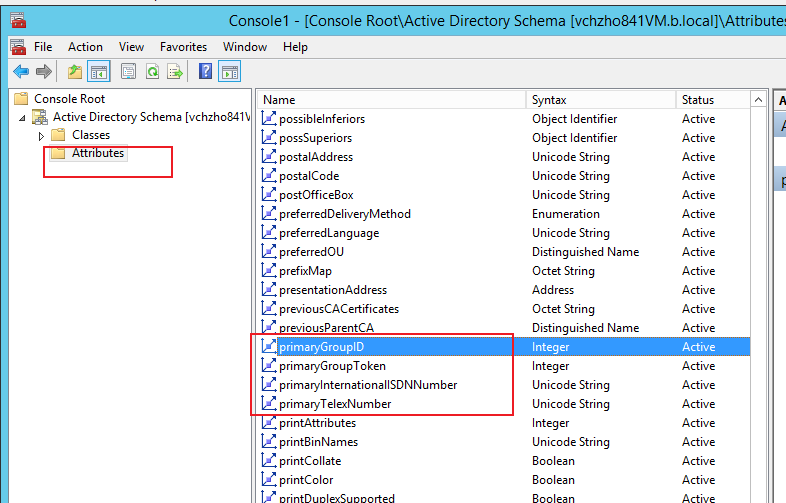
Task: Toggle Show/Hide Console Tree toolbar icon
Action: [99, 72]
